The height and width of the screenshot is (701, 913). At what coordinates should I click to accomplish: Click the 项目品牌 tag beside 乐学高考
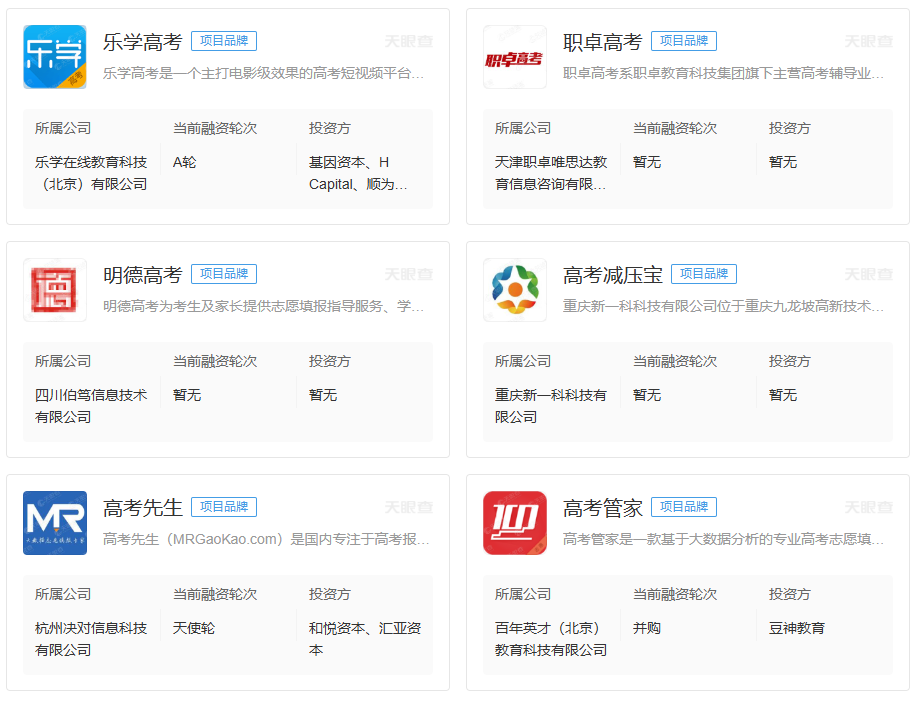coord(224,41)
